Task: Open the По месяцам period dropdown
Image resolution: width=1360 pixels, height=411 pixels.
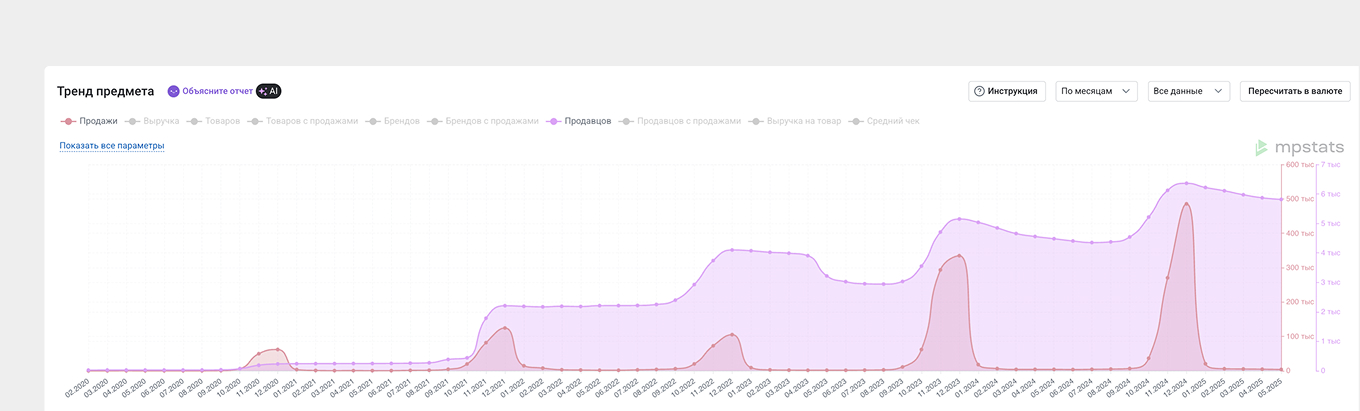Action: point(1096,91)
